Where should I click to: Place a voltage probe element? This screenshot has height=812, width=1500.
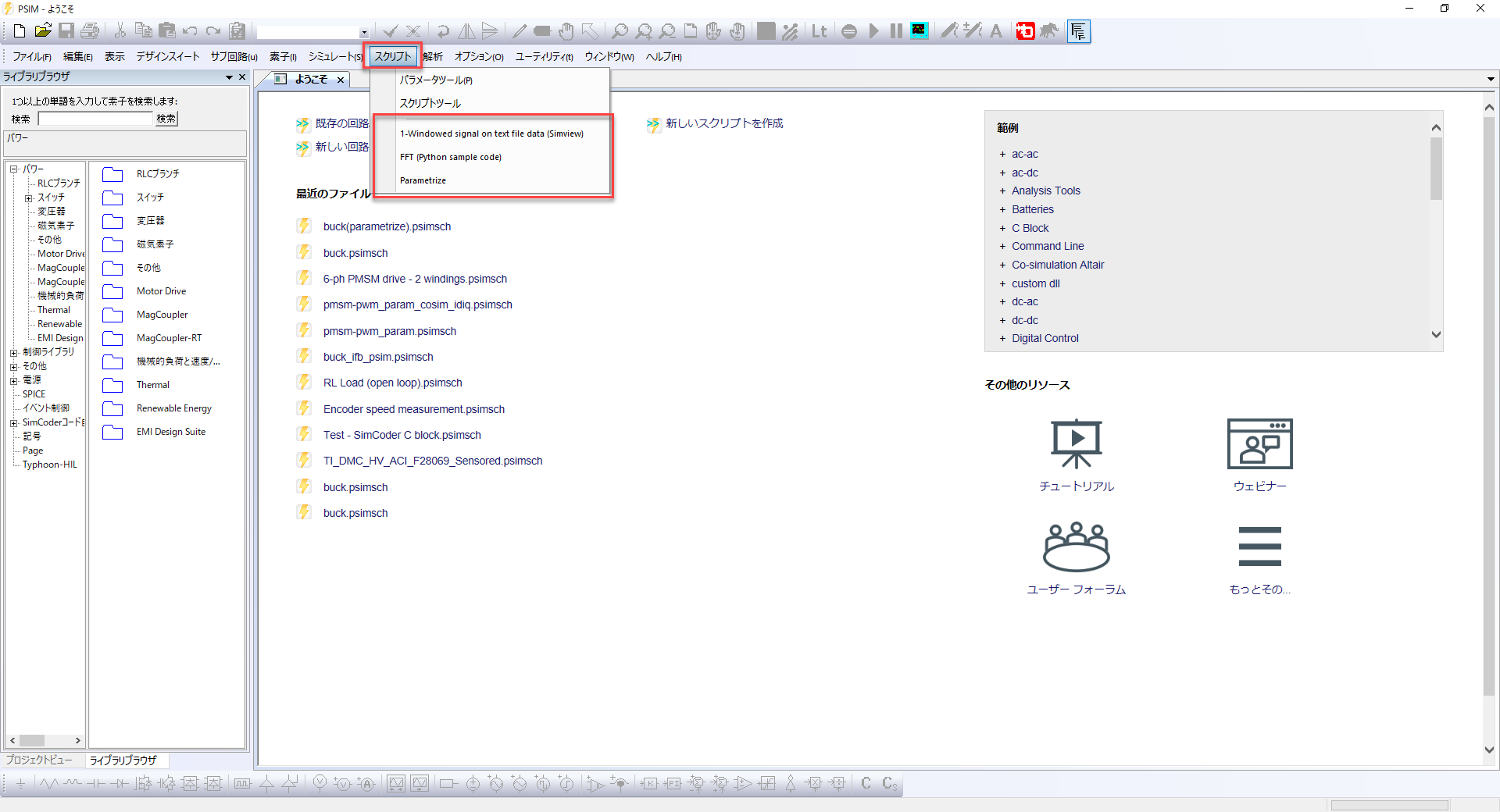(320, 785)
